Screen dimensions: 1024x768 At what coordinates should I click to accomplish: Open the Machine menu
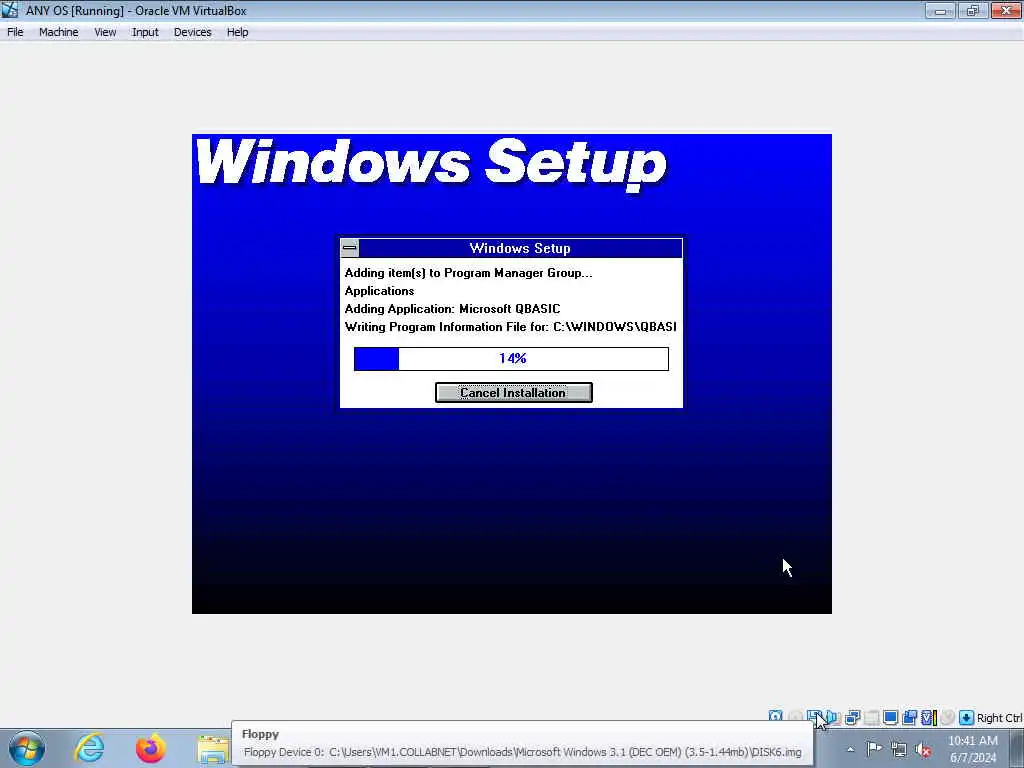coord(59,32)
